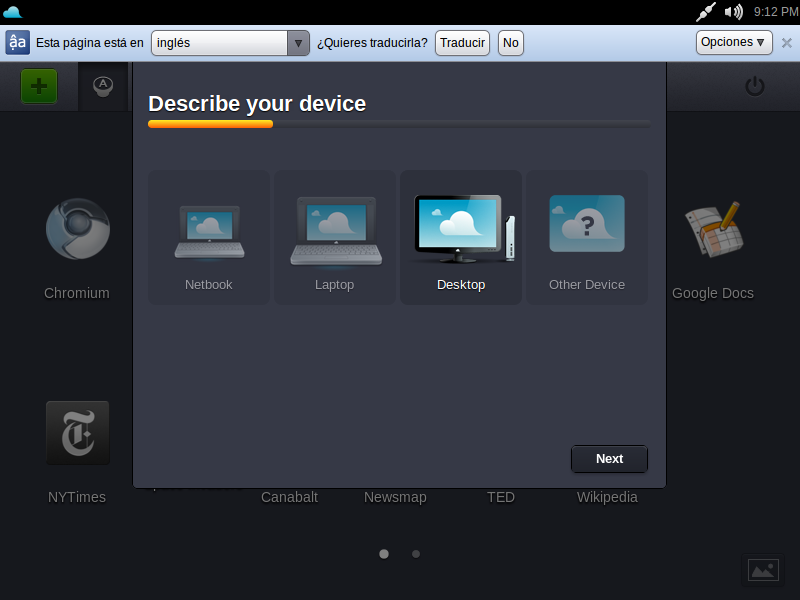
Task: Open the Google Docs app icon
Action: click(x=713, y=231)
